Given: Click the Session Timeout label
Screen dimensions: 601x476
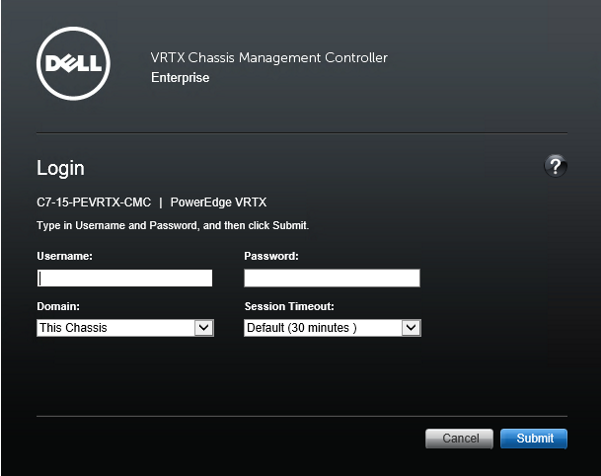Looking at the screenshot, I should (x=289, y=306).
